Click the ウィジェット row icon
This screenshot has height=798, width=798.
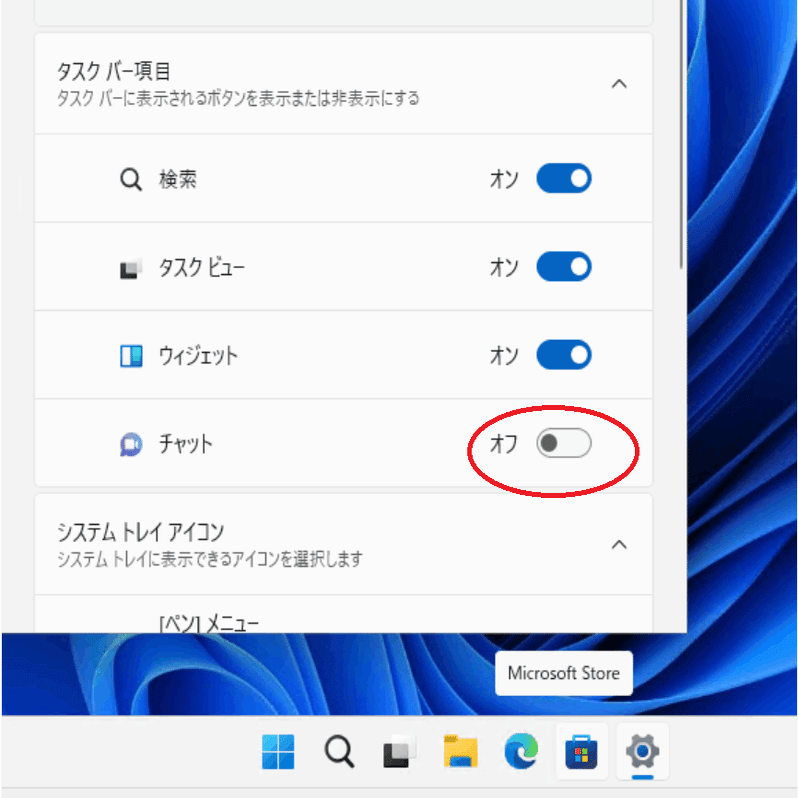coord(131,356)
